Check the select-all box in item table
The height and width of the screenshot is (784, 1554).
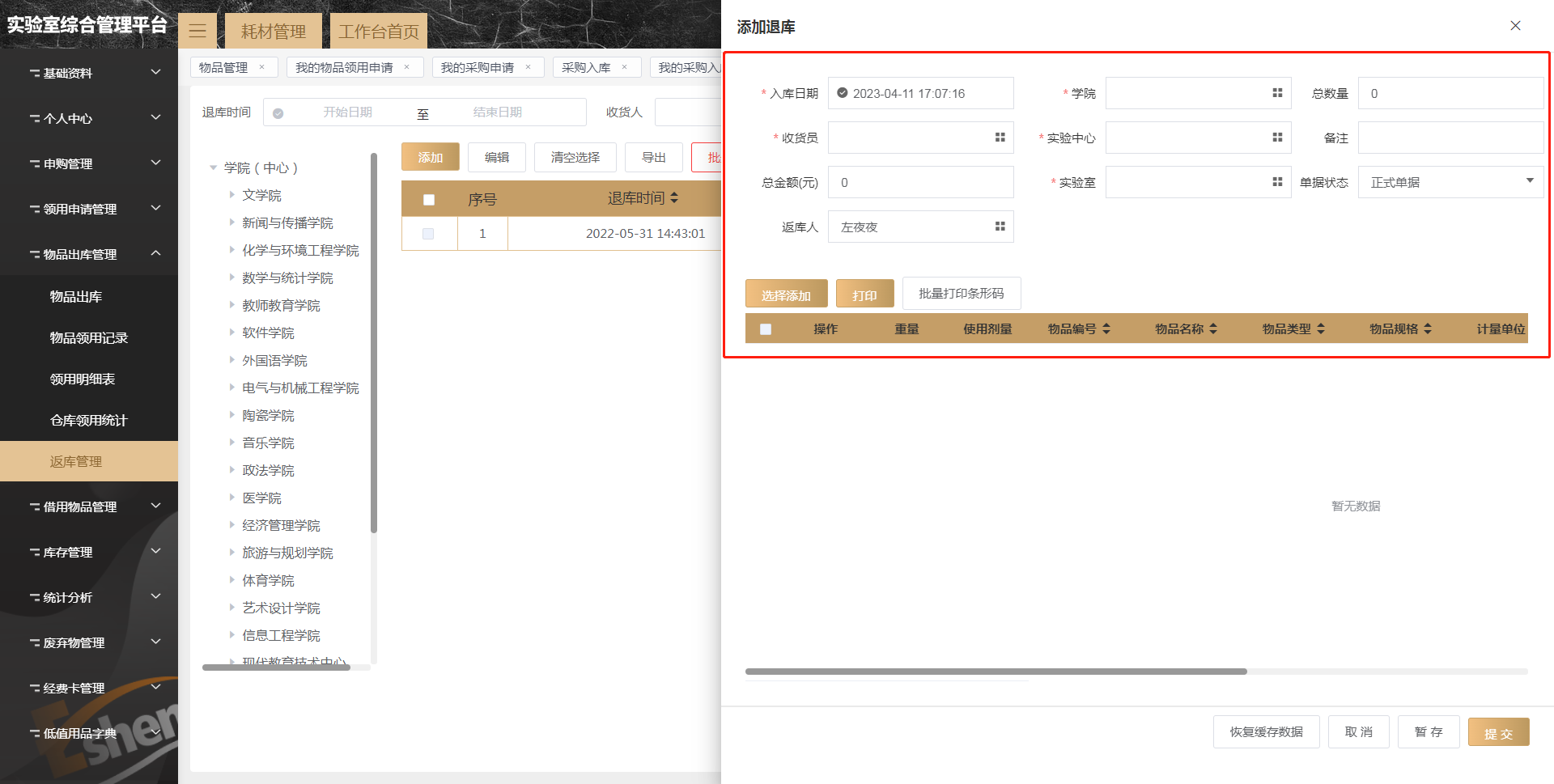pos(766,328)
